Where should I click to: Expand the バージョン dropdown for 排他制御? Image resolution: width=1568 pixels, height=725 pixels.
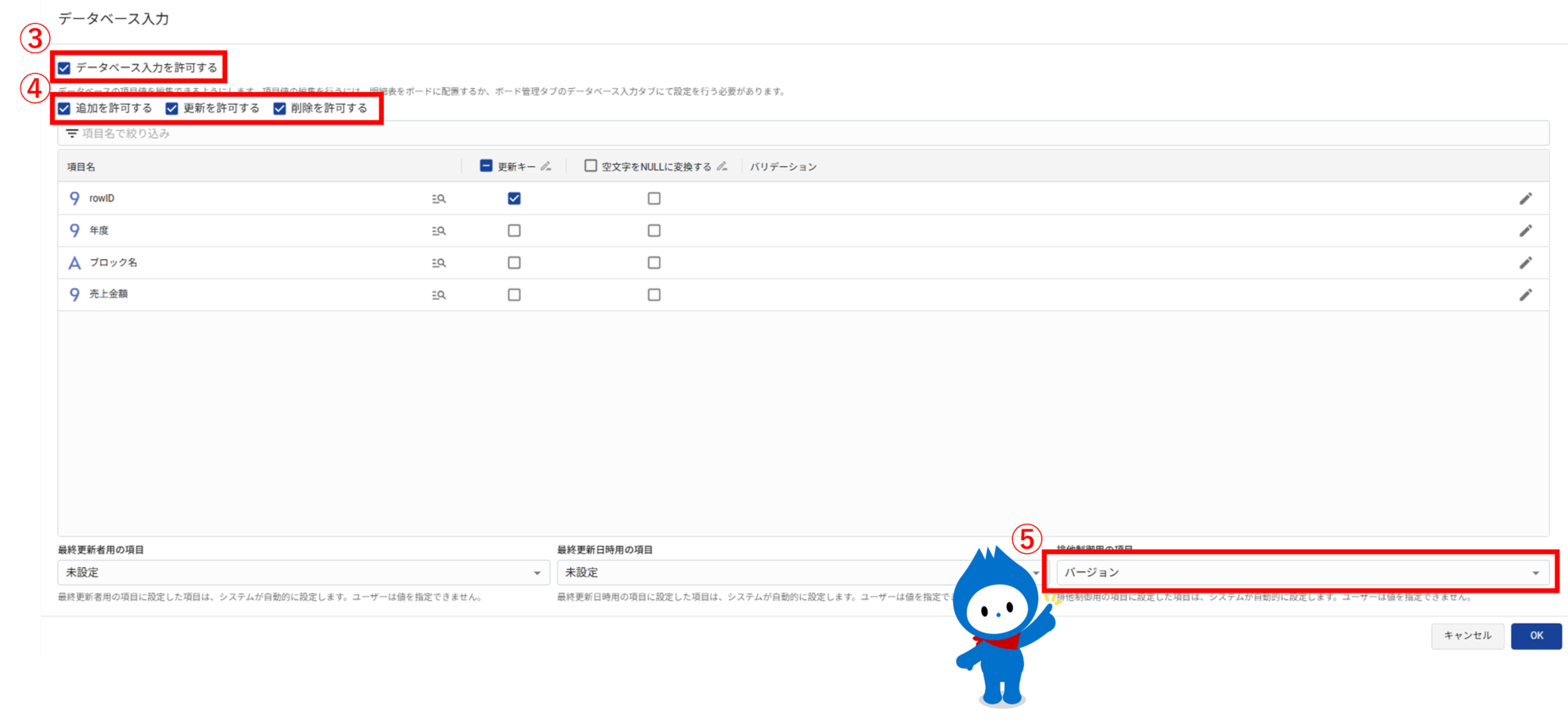pos(1302,572)
